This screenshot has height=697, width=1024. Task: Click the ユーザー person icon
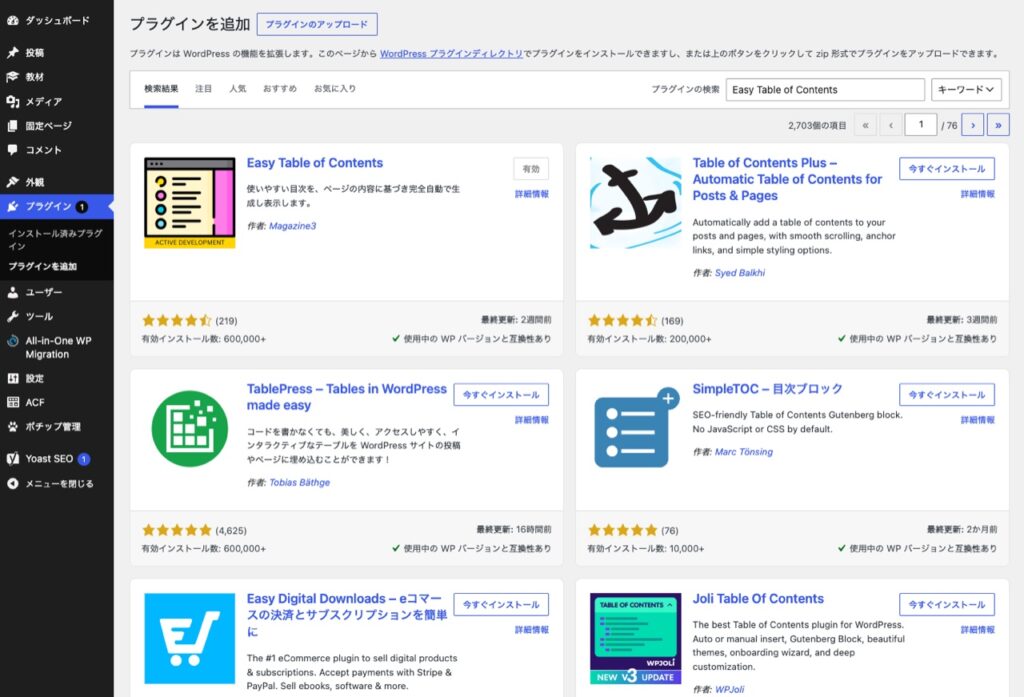point(12,292)
